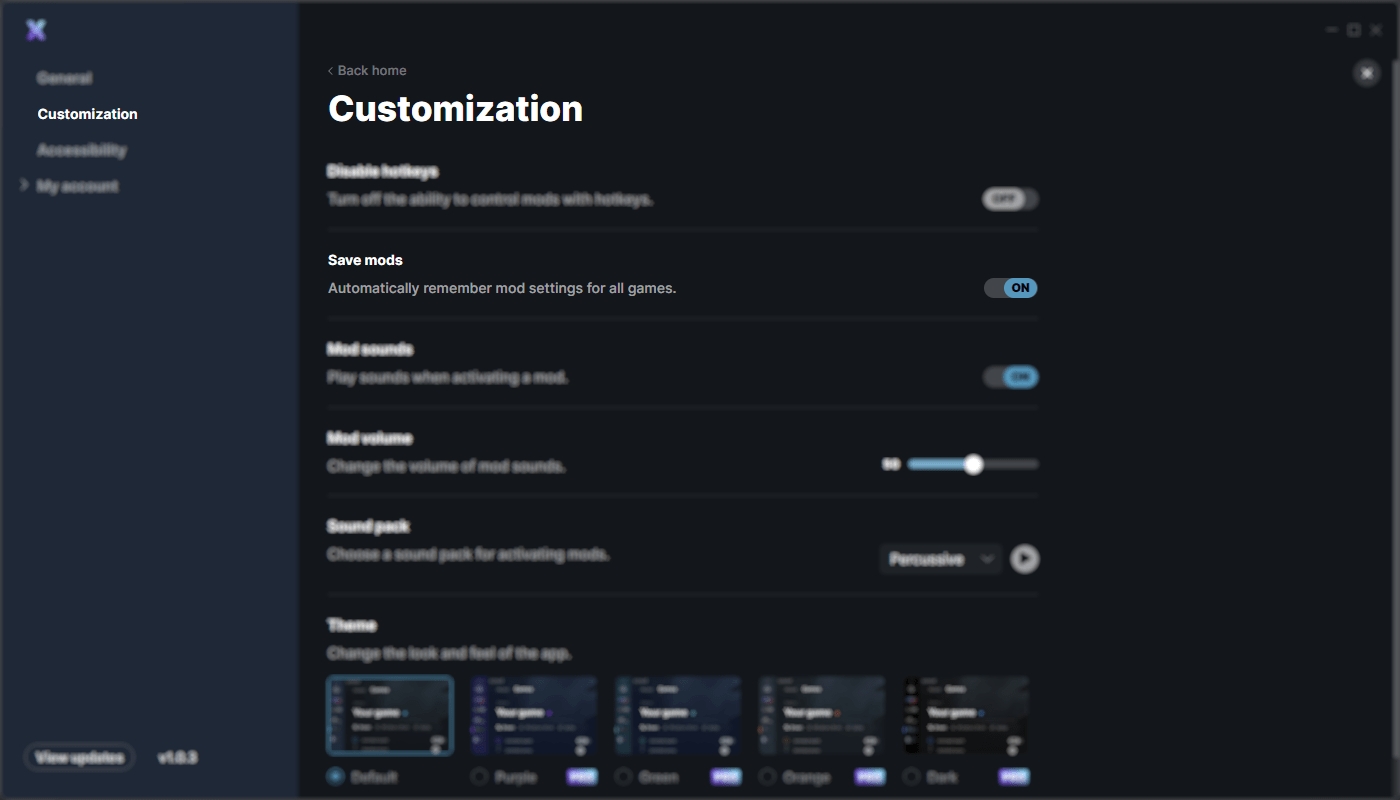This screenshot has width=1400, height=800.
Task: Go to the Accessibility settings page
Action: [x=82, y=150]
